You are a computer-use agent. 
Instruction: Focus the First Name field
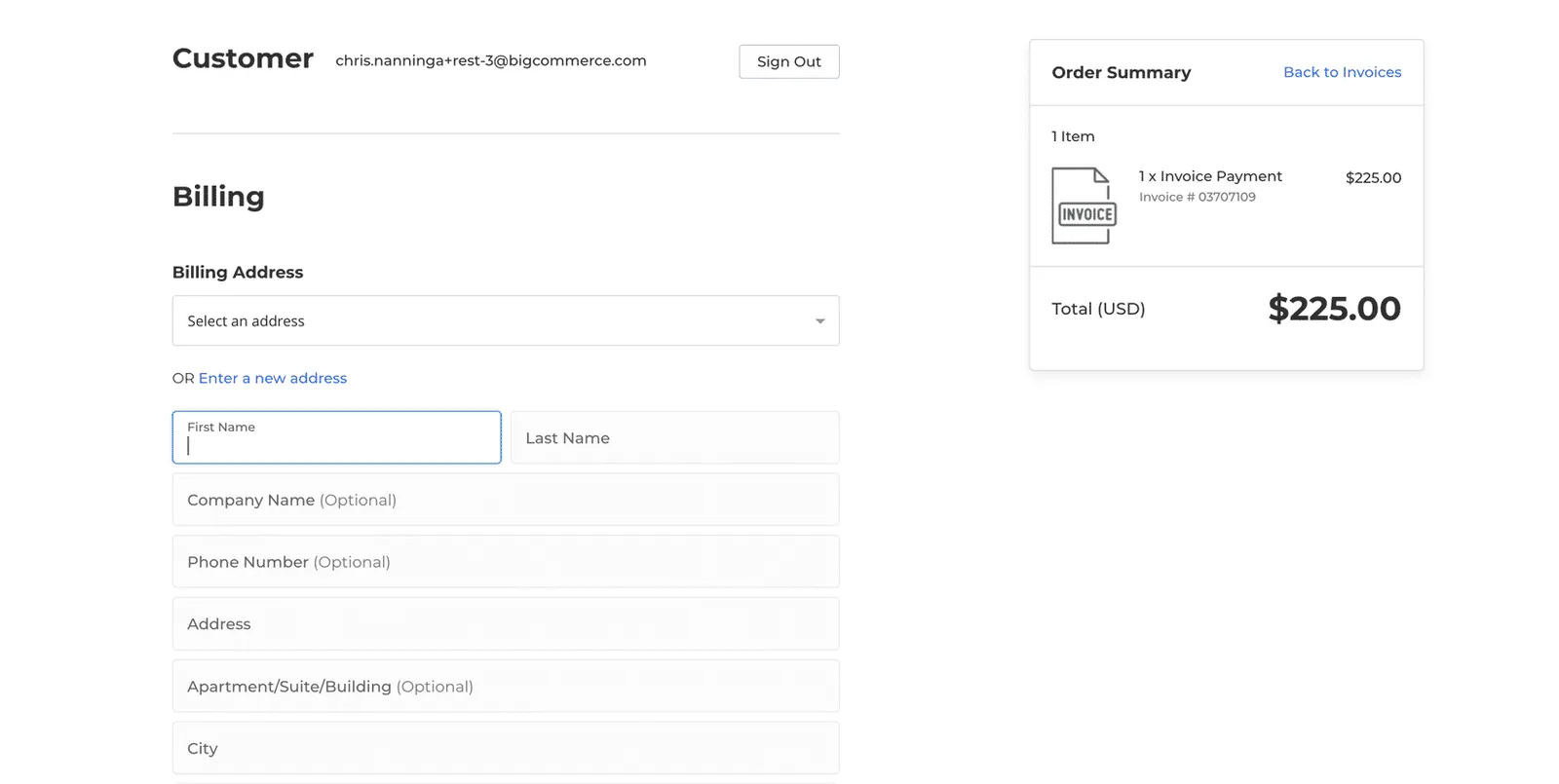coord(337,437)
